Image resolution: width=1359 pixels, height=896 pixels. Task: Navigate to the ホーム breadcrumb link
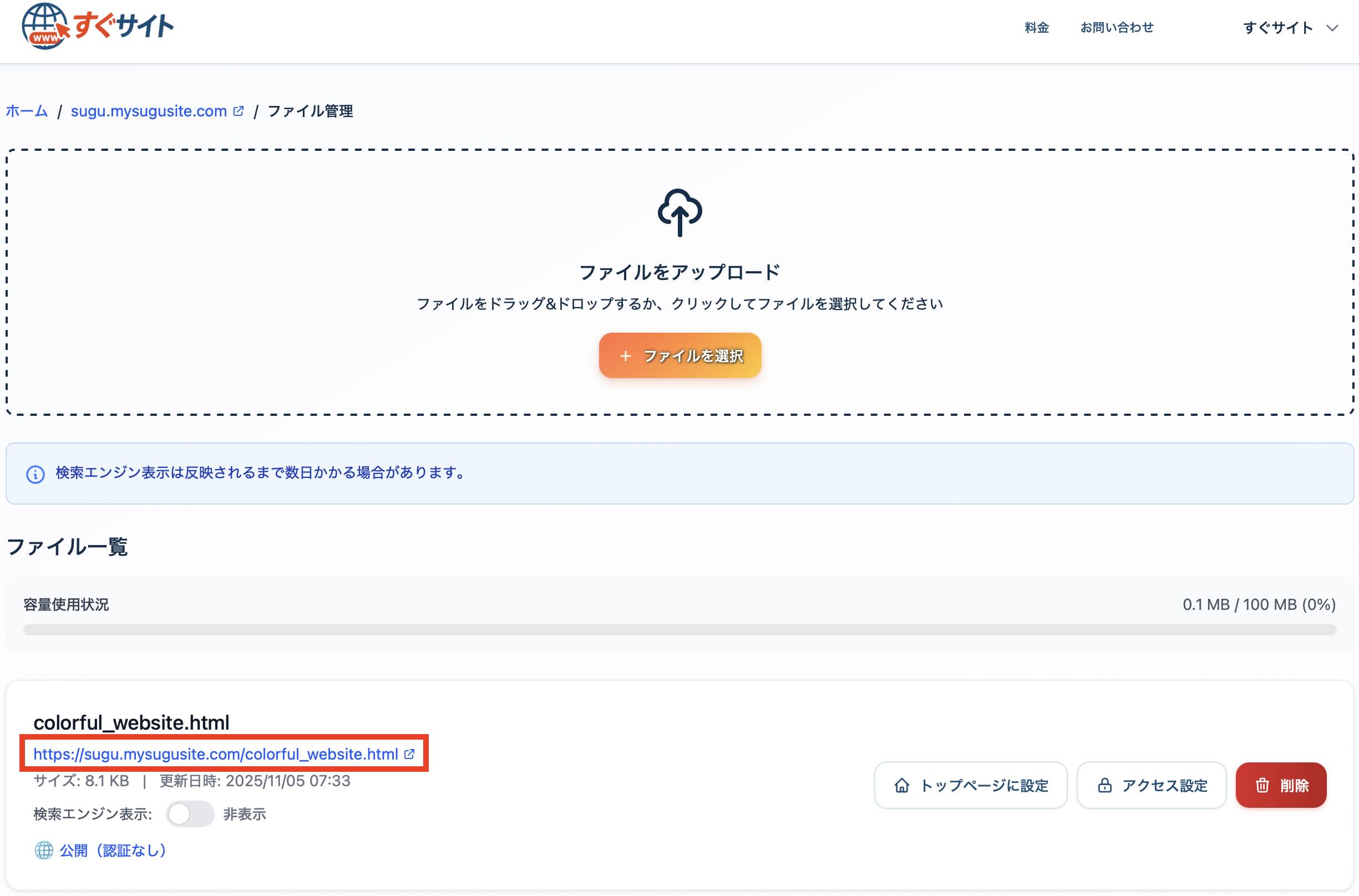click(26, 110)
